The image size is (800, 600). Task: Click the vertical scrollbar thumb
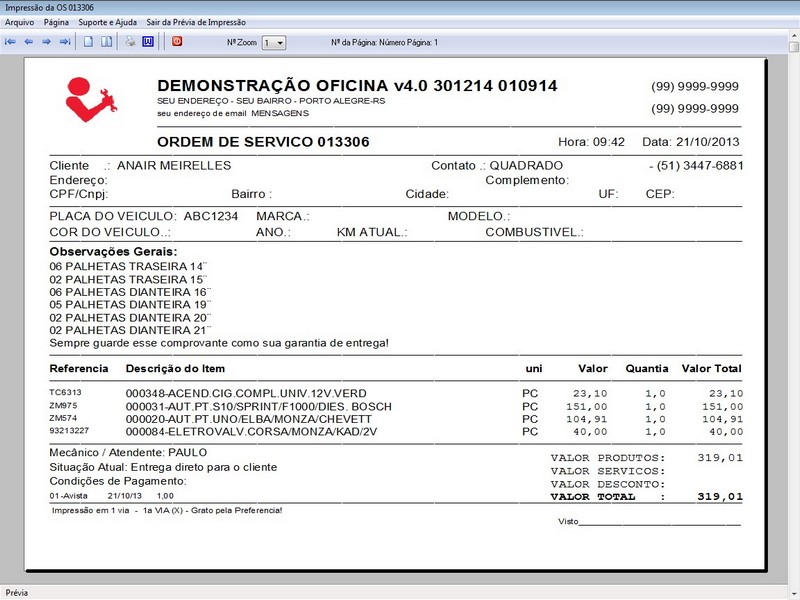[x=794, y=47]
